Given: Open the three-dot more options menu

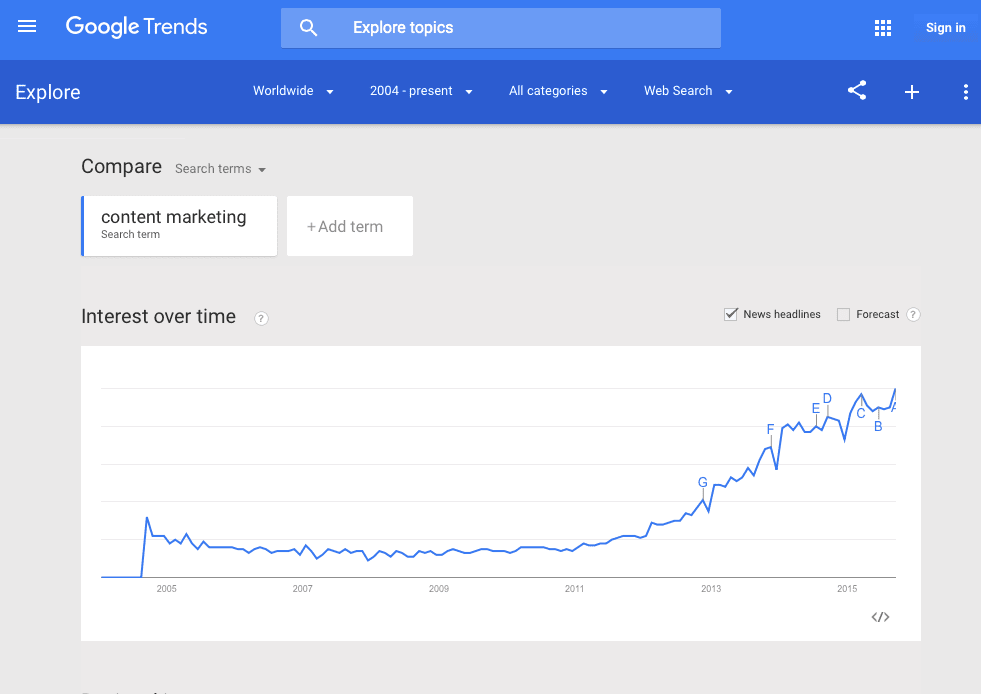Looking at the screenshot, I should click(966, 92).
